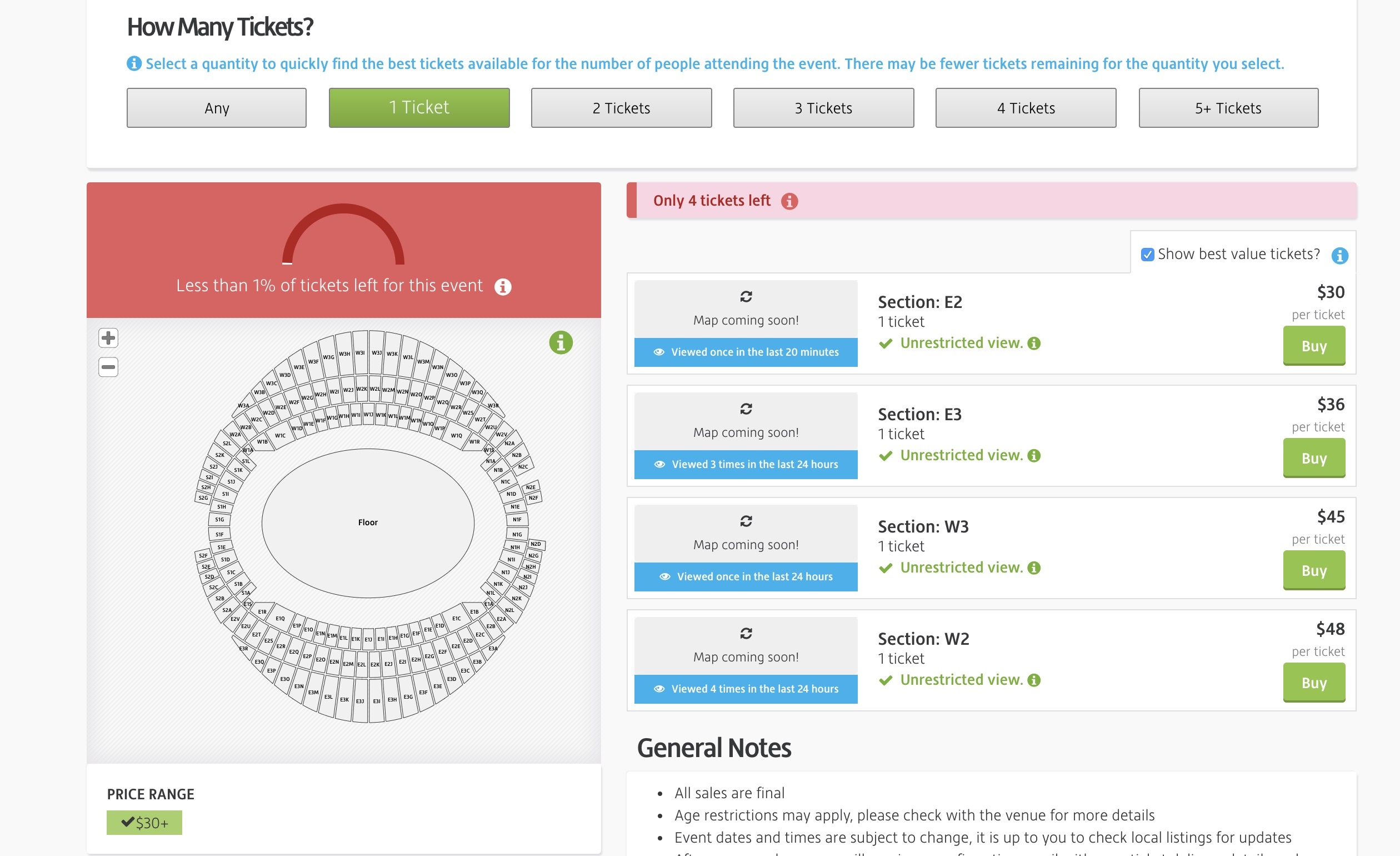Zoom out on the seating map
This screenshot has height=856, width=1400.
pos(108,367)
